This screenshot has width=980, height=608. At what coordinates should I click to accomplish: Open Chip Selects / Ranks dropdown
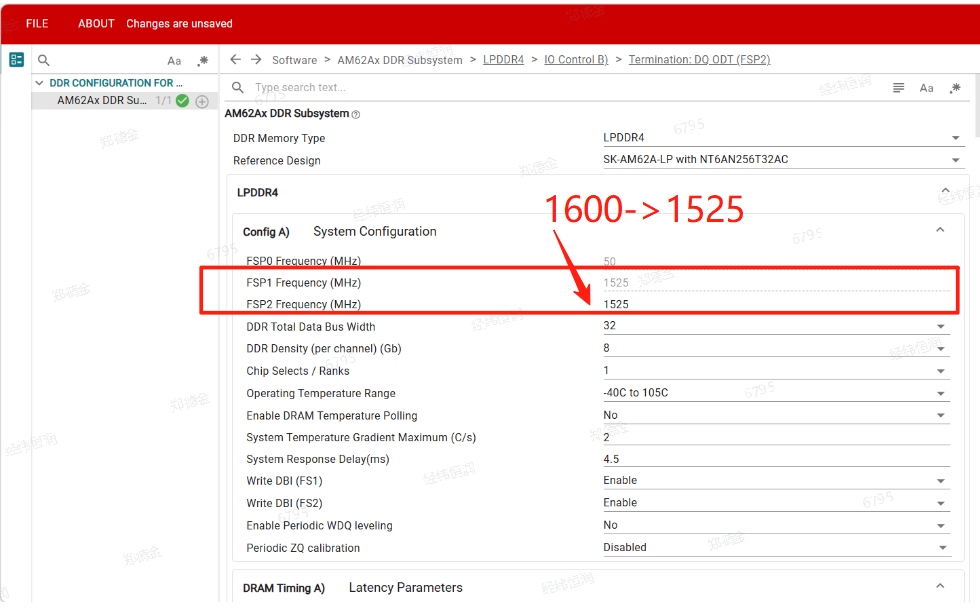[776, 371]
